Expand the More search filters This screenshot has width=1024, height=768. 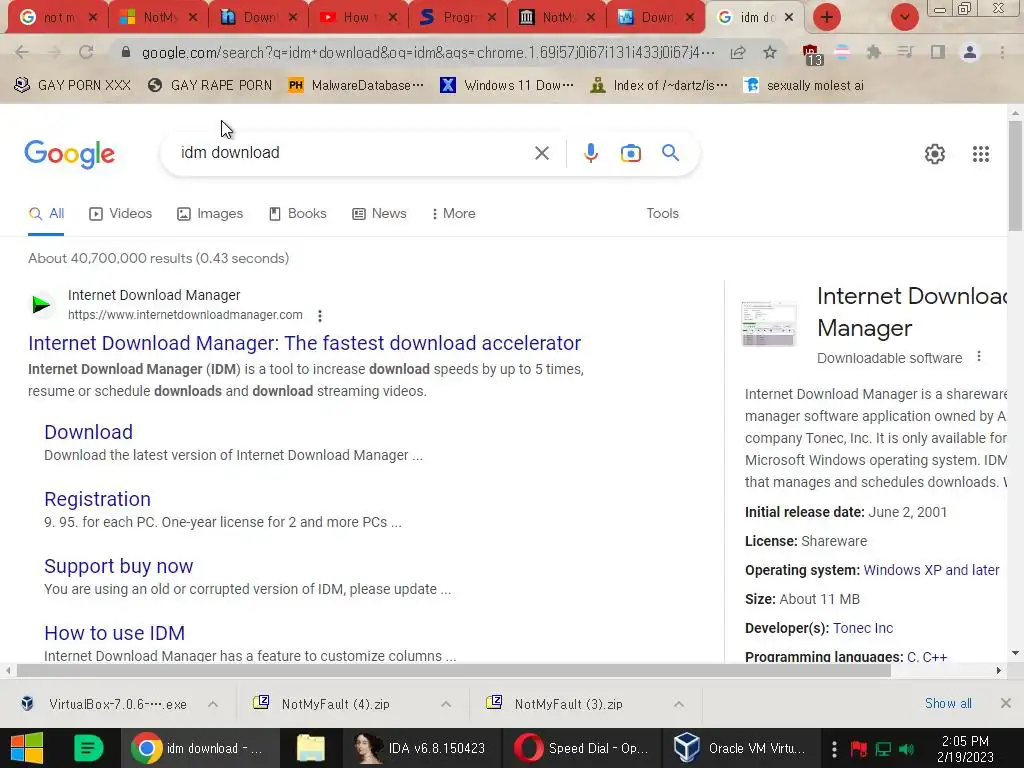click(454, 214)
